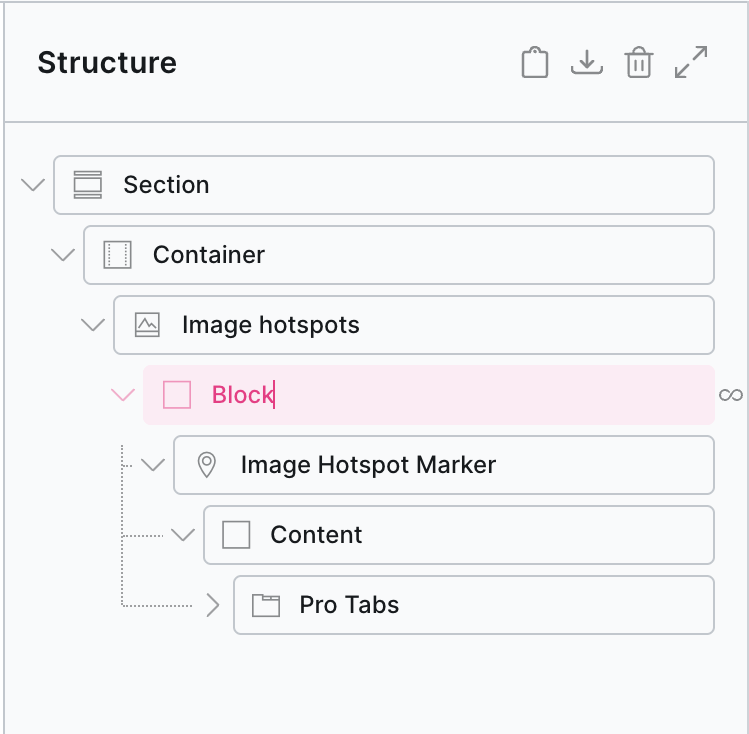Click the trash icon to delete elements
This screenshot has width=749, height=734.
(x=639, y=63)
